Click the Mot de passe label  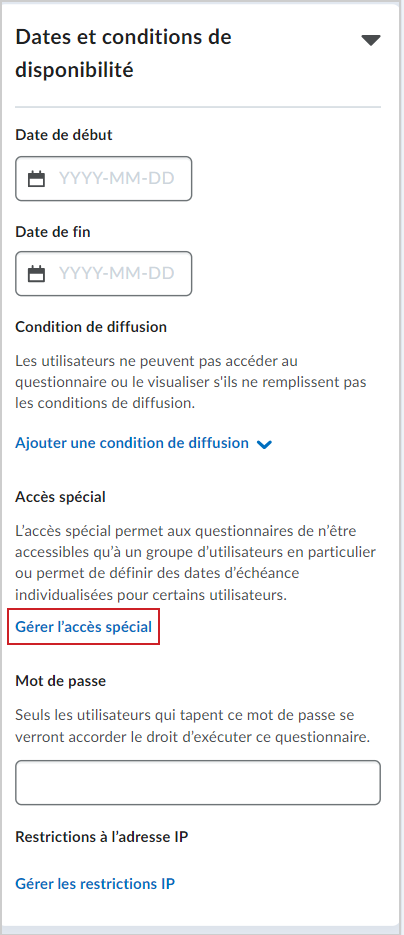[61, 680]
